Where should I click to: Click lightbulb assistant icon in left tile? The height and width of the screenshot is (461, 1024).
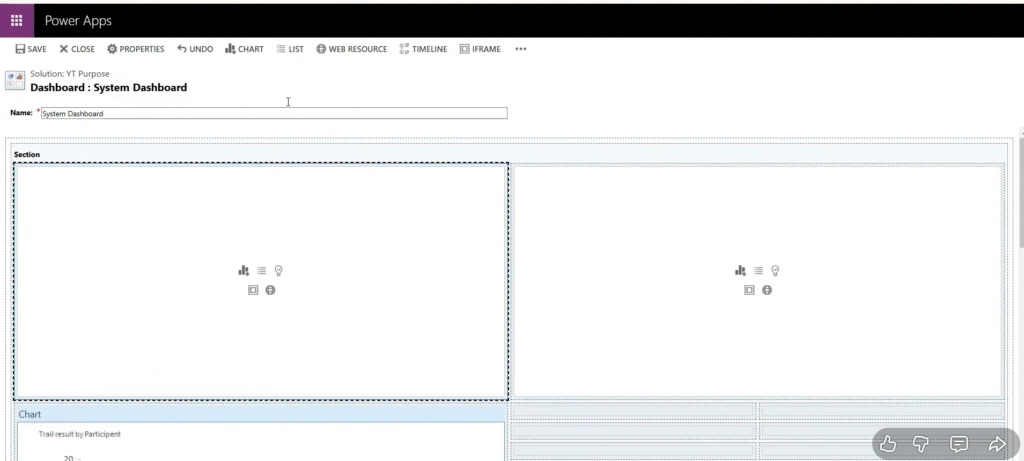[279, 270]
